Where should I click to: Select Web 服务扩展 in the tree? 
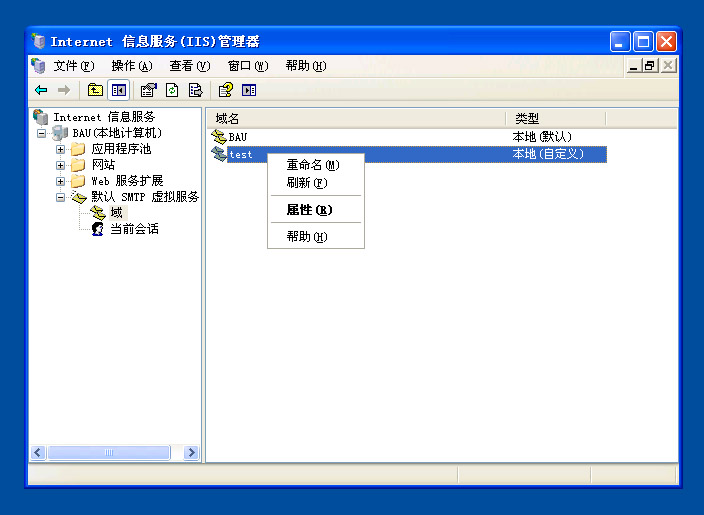[x=127, y=181]
